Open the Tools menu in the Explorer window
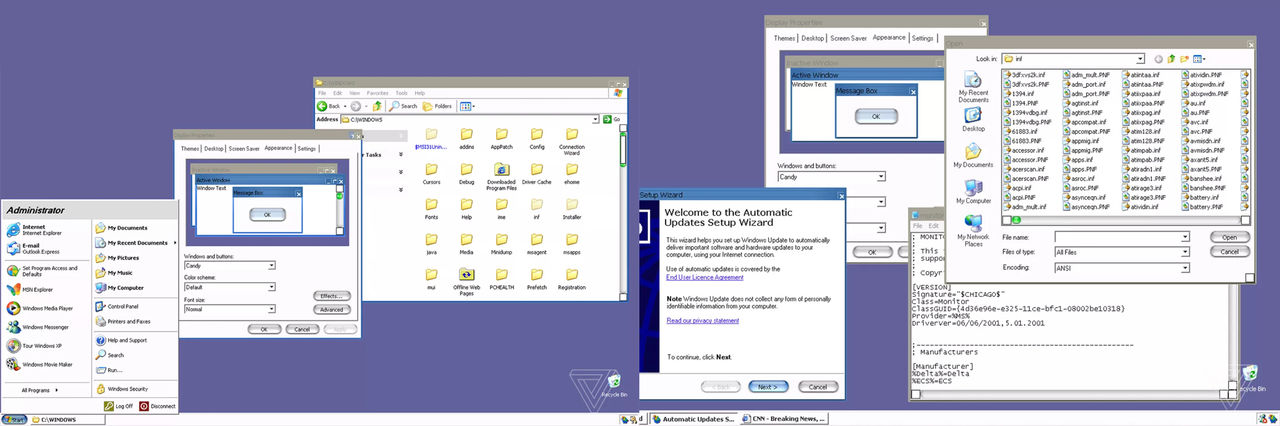1280x426 pixels. 401,93
